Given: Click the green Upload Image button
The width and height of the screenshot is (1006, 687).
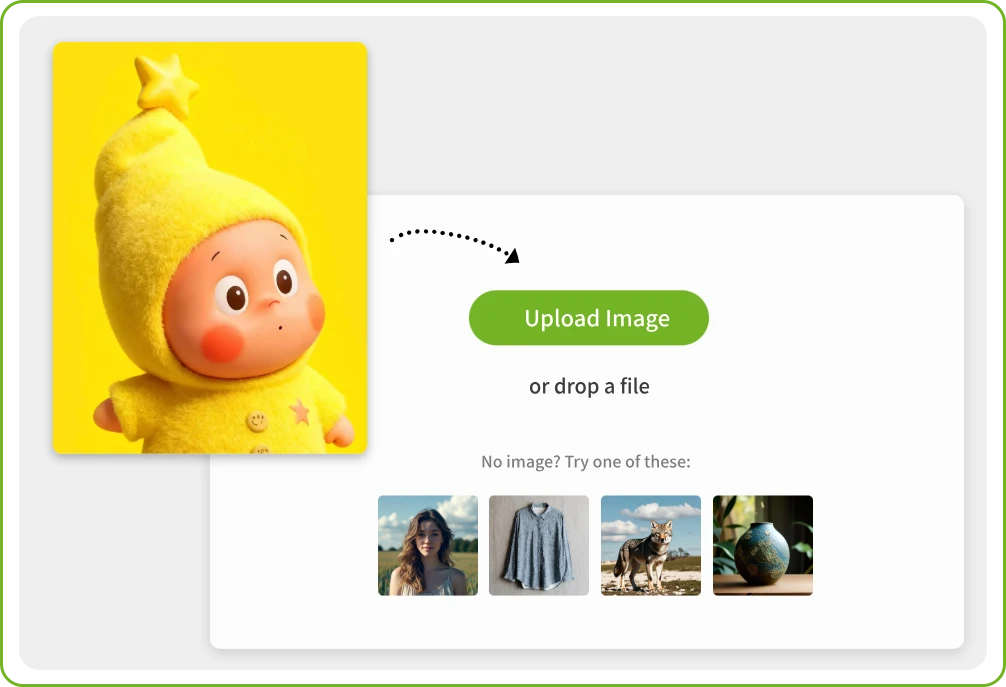Looking at the screenshot, I should 588,317.
